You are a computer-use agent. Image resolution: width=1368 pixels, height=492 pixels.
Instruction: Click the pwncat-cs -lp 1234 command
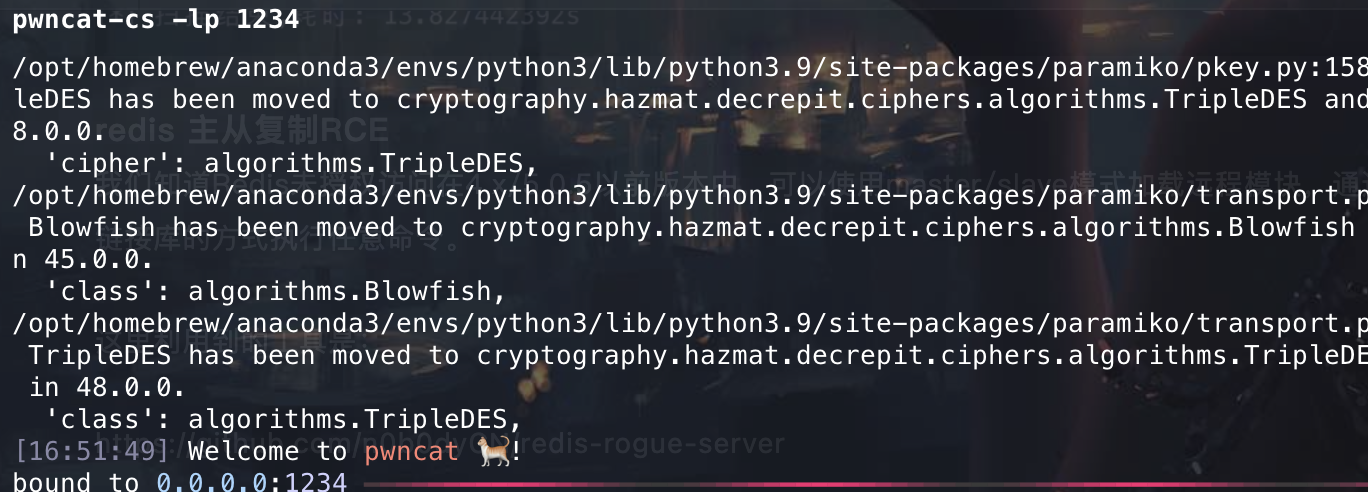point(155,19)
